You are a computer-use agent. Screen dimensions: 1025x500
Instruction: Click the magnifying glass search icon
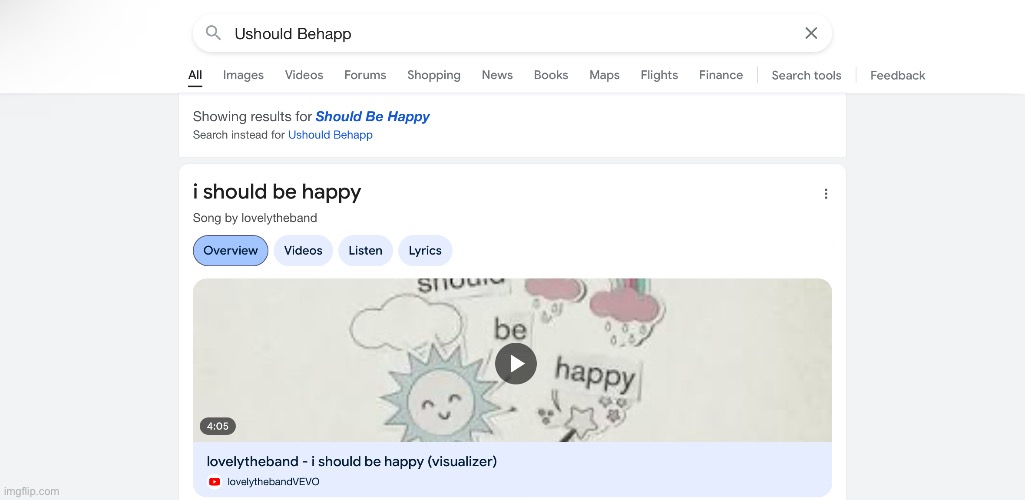[x=213, y=33]
